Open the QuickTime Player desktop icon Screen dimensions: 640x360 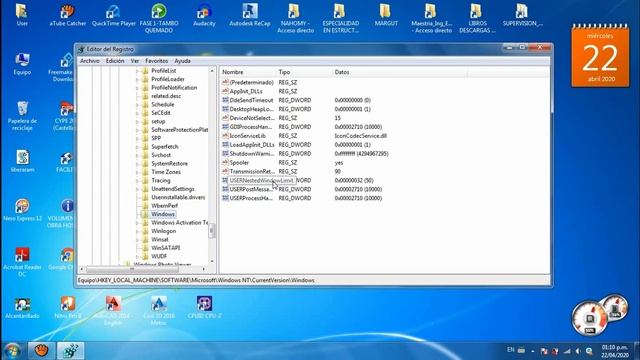coord(113,16)
